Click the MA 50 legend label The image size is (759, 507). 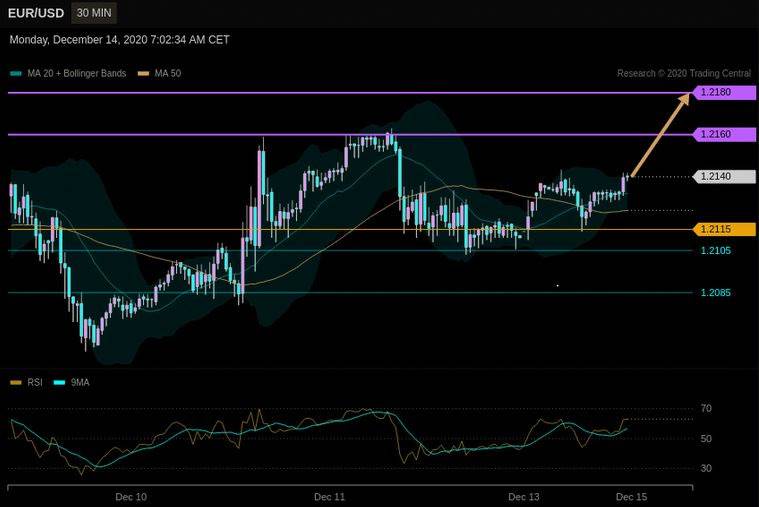click(x=167, y=74)
